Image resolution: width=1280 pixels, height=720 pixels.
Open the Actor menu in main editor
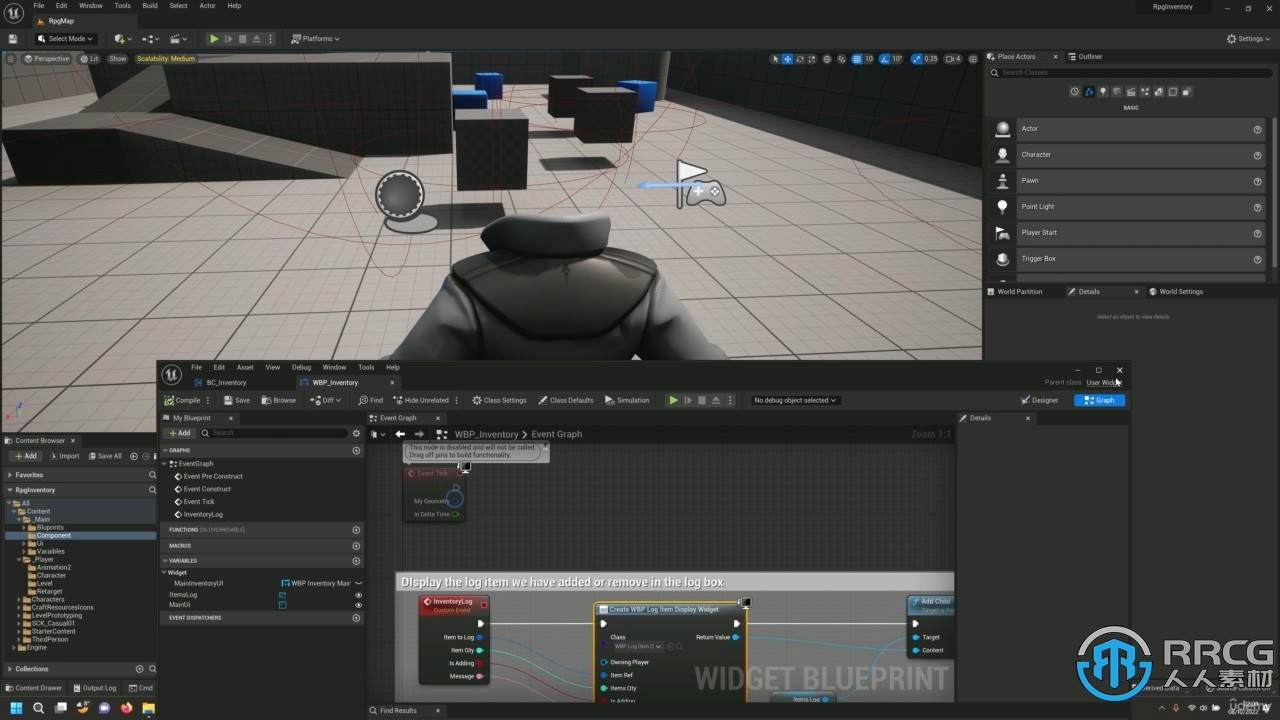207,5
